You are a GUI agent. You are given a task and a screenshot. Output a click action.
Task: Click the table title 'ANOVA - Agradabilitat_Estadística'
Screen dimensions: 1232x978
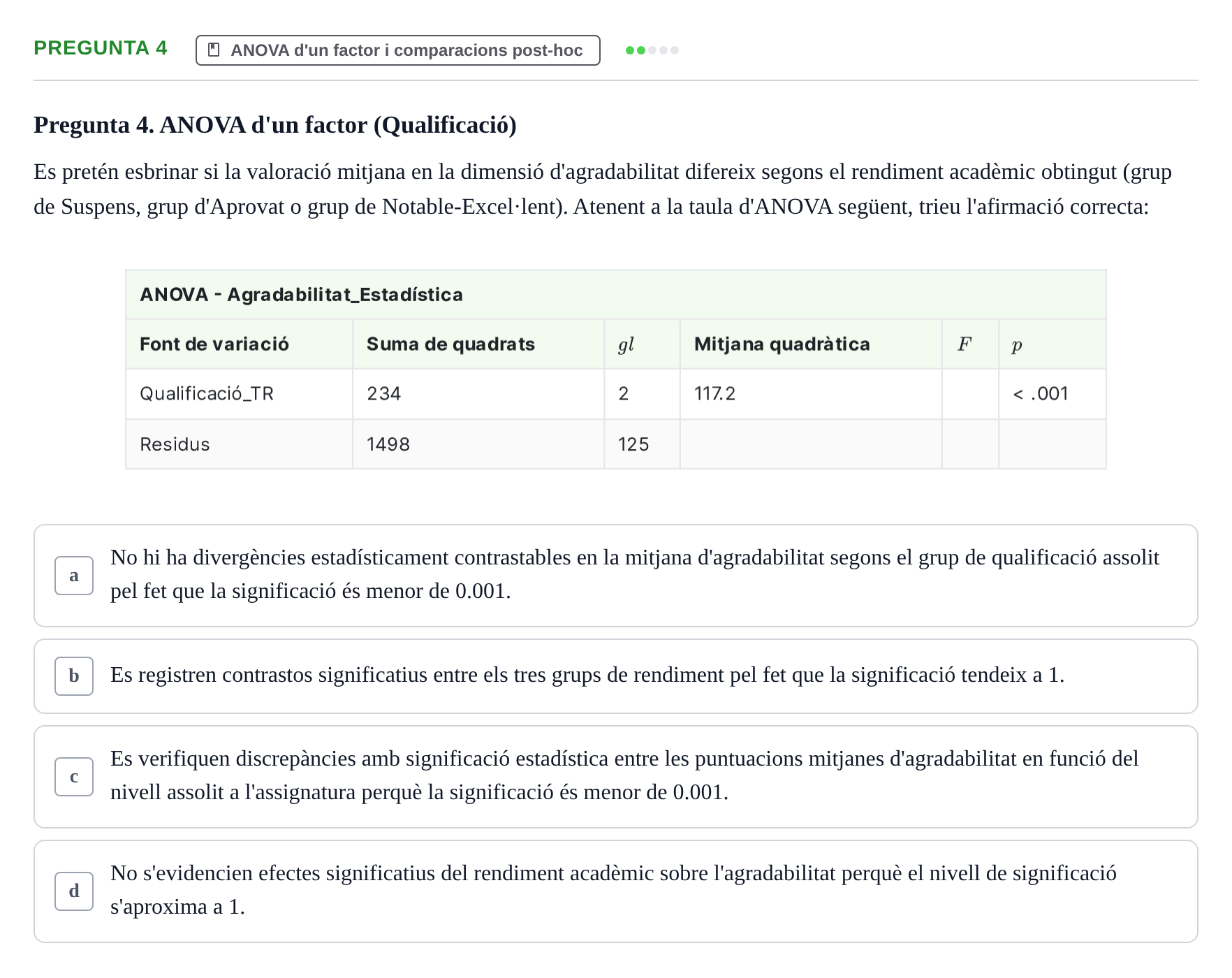(302, 295)
